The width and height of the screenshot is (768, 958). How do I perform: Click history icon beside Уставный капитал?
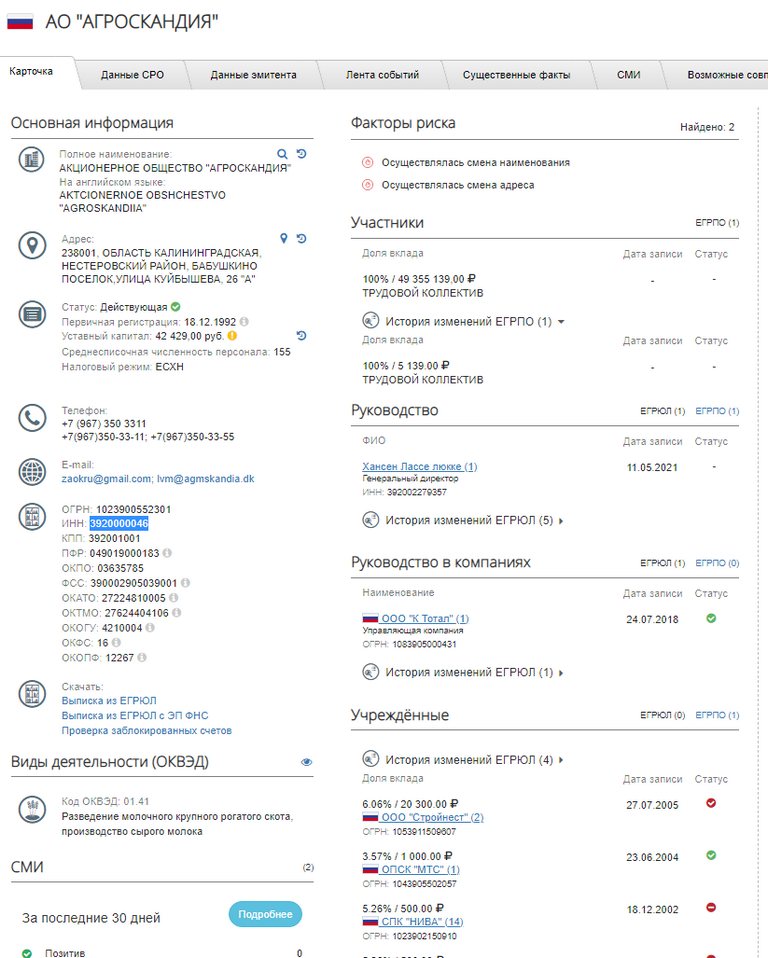click(x=301, y=335)
